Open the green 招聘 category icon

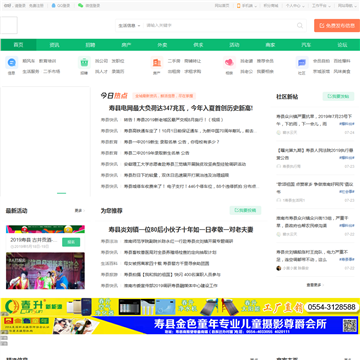tap(84, 62)
